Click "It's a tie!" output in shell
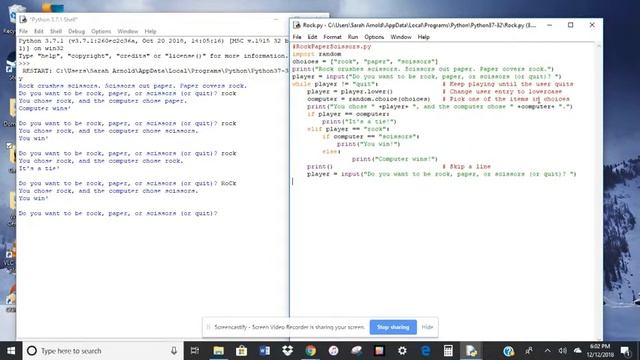640x360 pixels. click(x=39, y=168)
